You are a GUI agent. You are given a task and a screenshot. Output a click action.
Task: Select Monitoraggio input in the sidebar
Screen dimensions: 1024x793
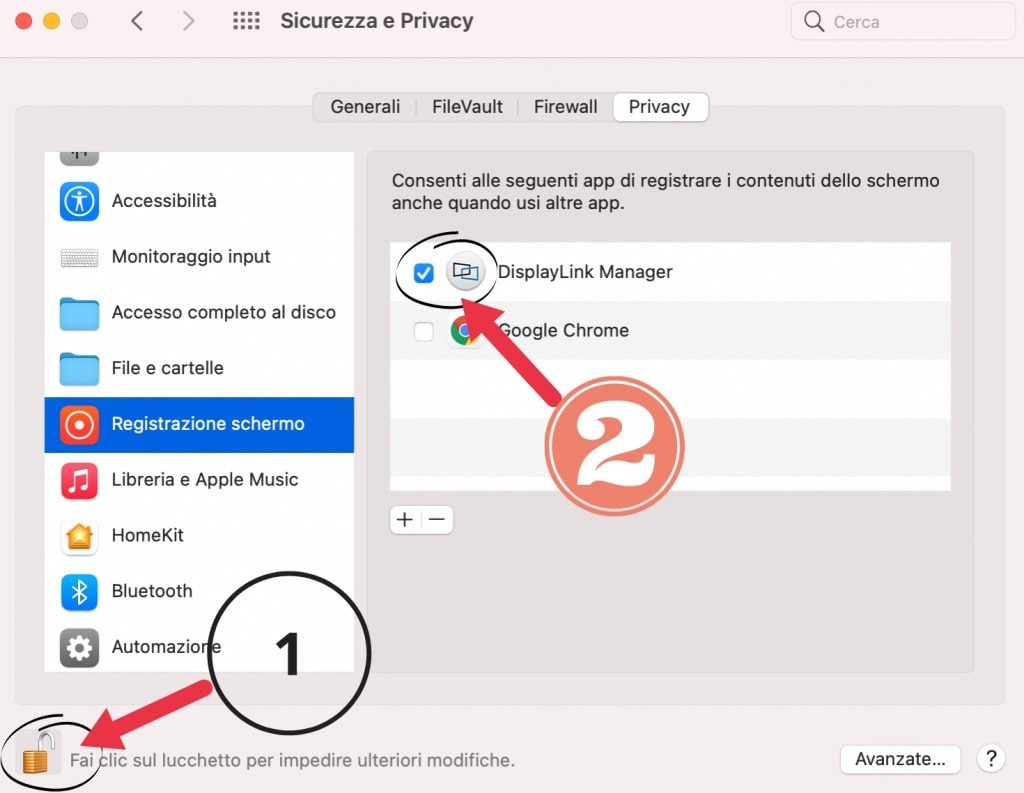tap(191, 257)
